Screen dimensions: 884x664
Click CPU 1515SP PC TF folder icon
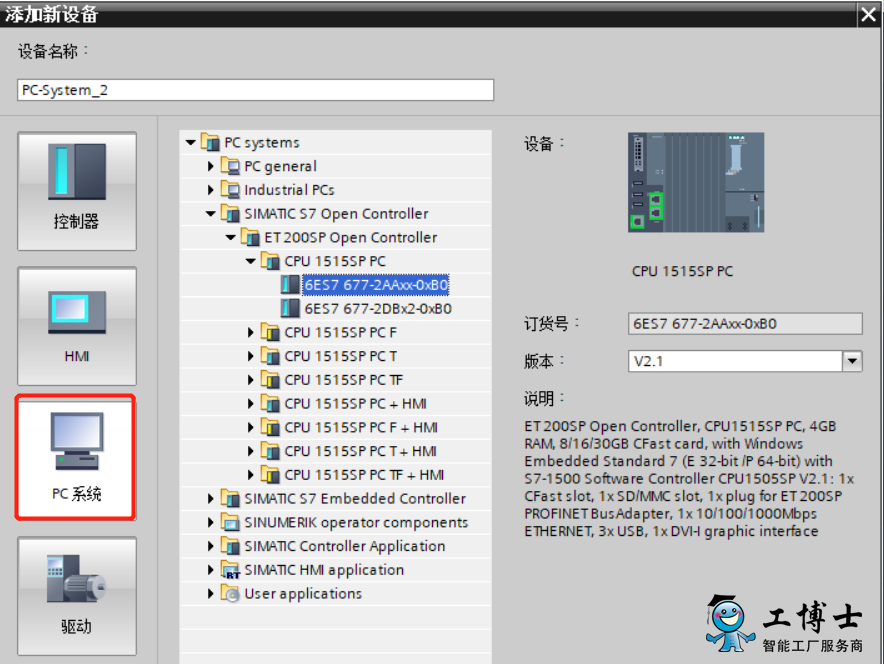coord(270,379)
